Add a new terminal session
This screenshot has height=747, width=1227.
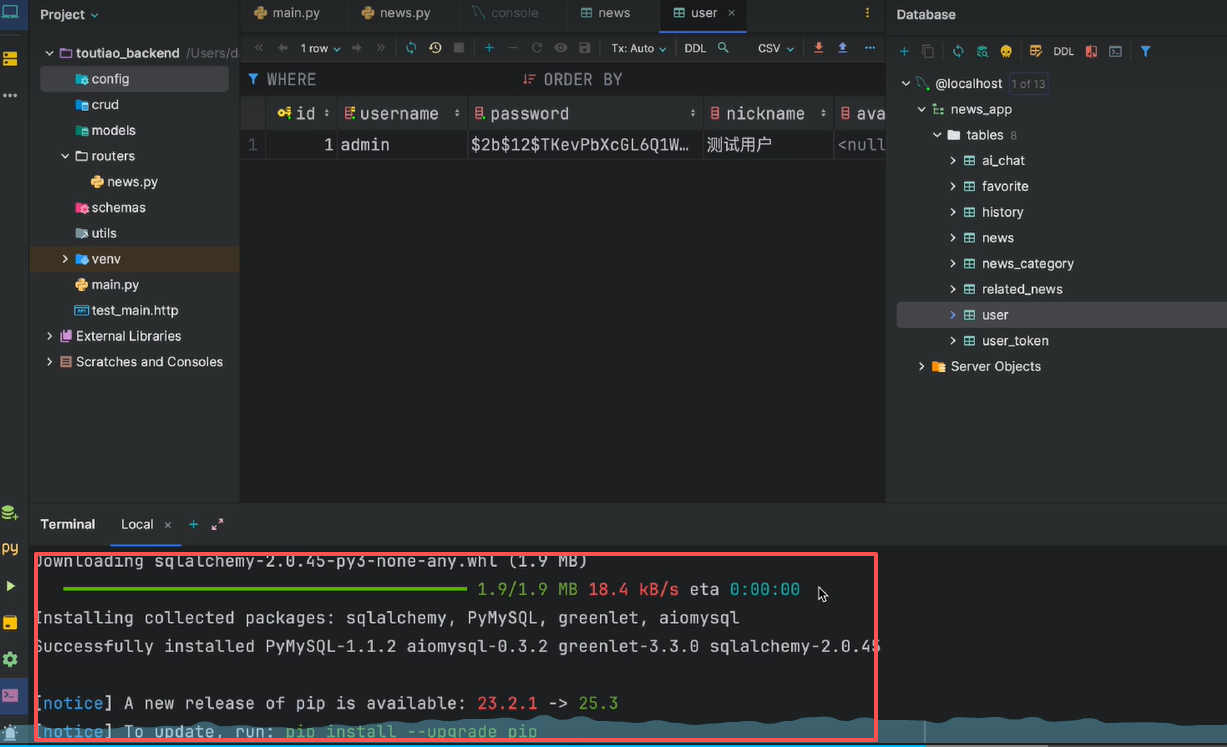(x=193, y=524)
